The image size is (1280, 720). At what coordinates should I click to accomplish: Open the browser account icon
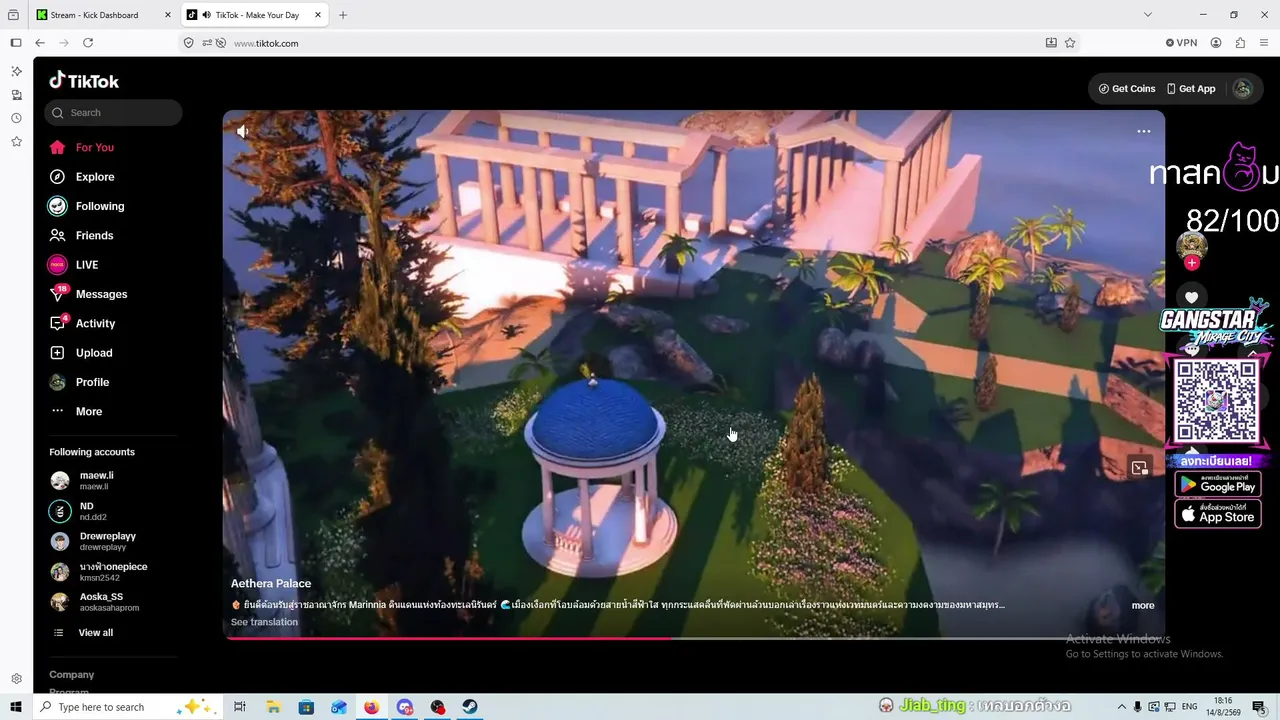[x=1216, y=43]
